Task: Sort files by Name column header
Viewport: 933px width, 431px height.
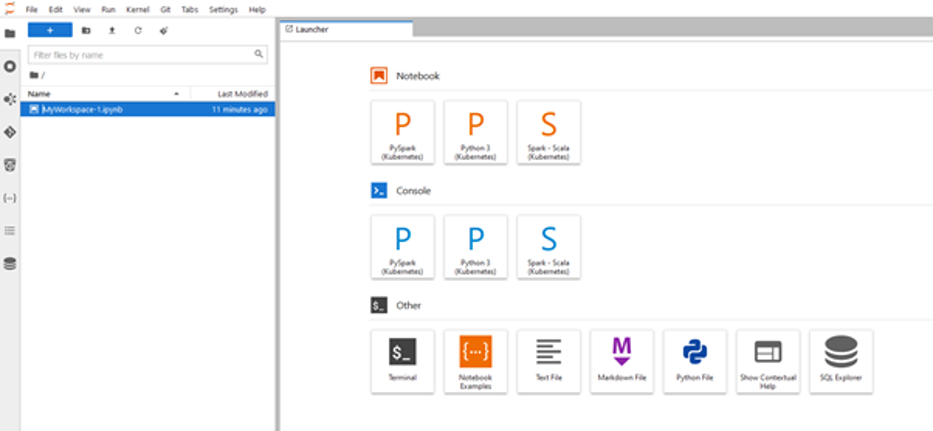Action: (x=40, y=93)
